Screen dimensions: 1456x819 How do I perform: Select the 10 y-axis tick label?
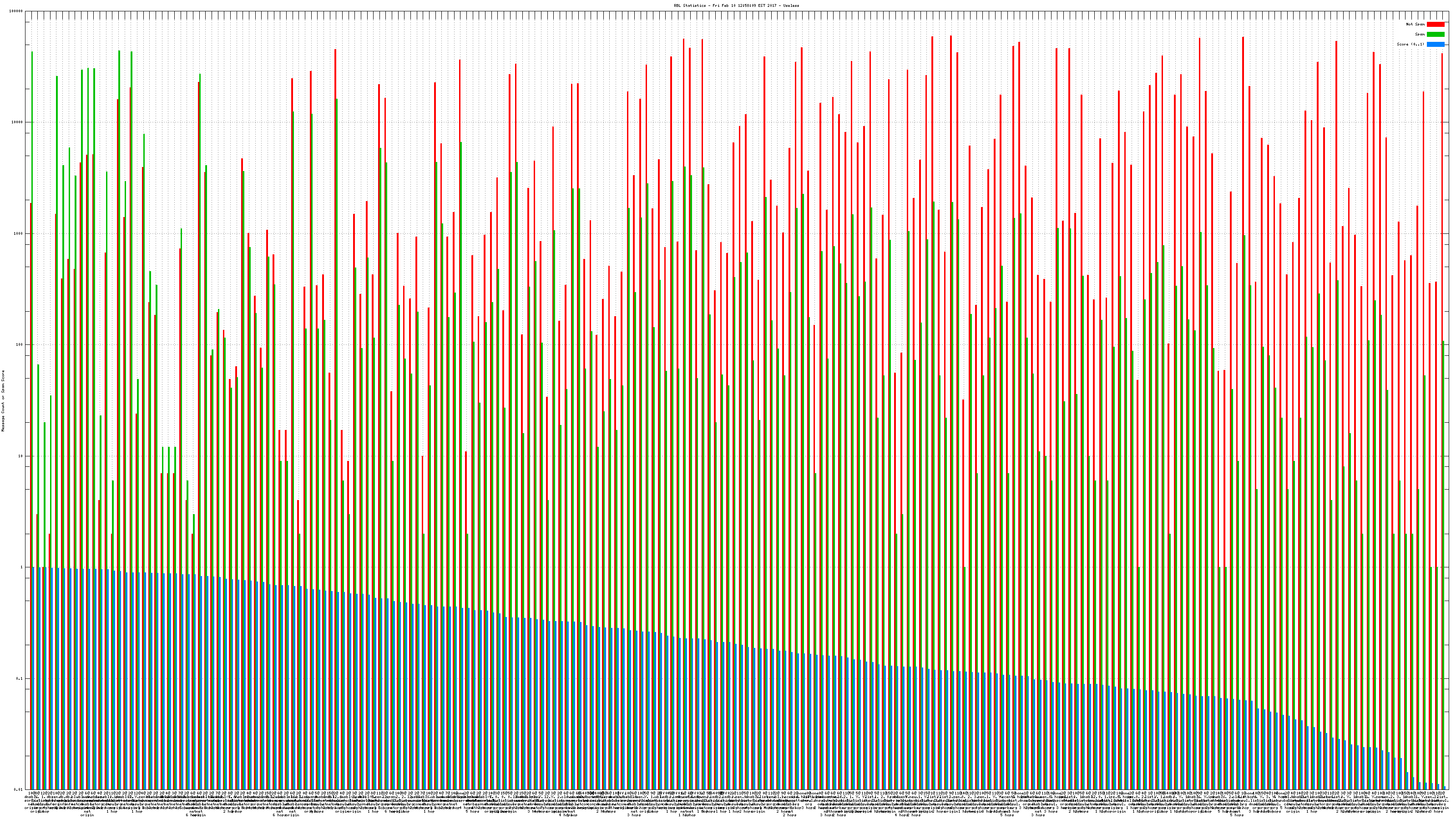[21, 456]
